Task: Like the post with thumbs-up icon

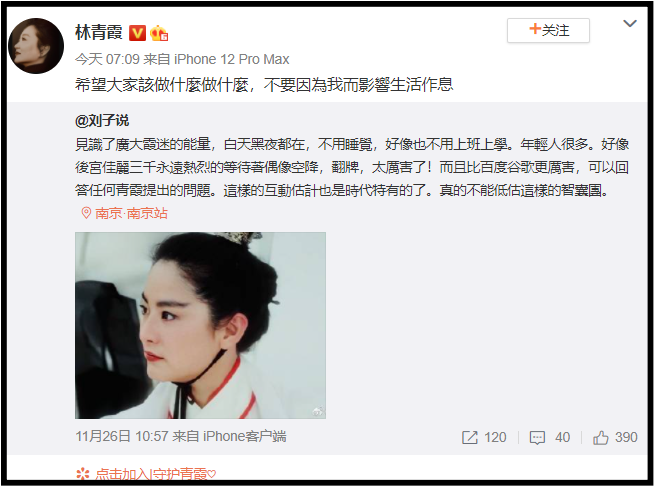Action: point(601,437)
